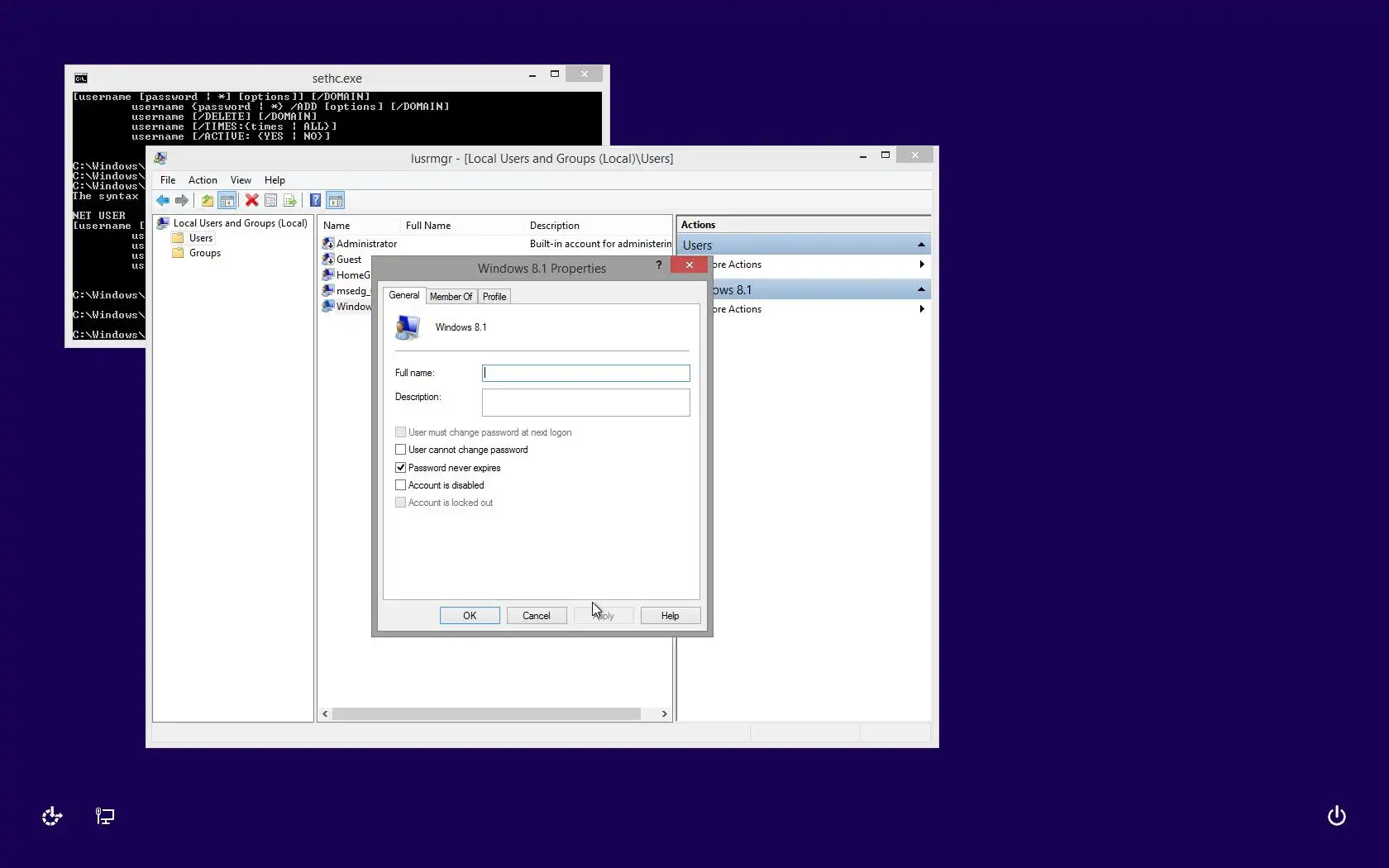This screenshot has height=868, width=1389.
Task: Click the Administrator user icon
Action: point(328,244)
